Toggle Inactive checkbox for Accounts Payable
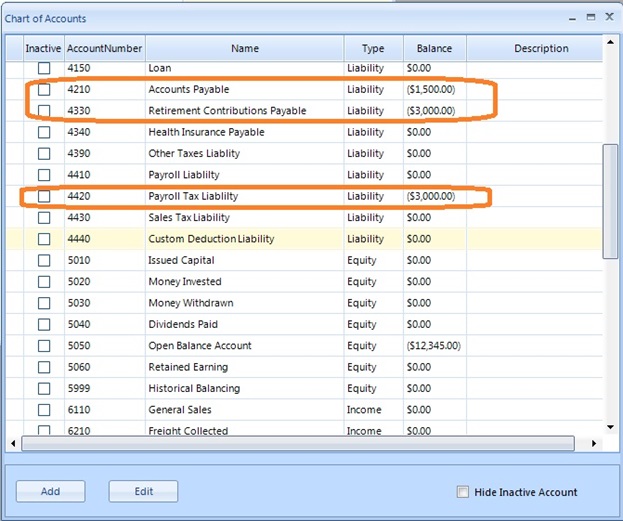The image size is (623, 521). [44, 90]
